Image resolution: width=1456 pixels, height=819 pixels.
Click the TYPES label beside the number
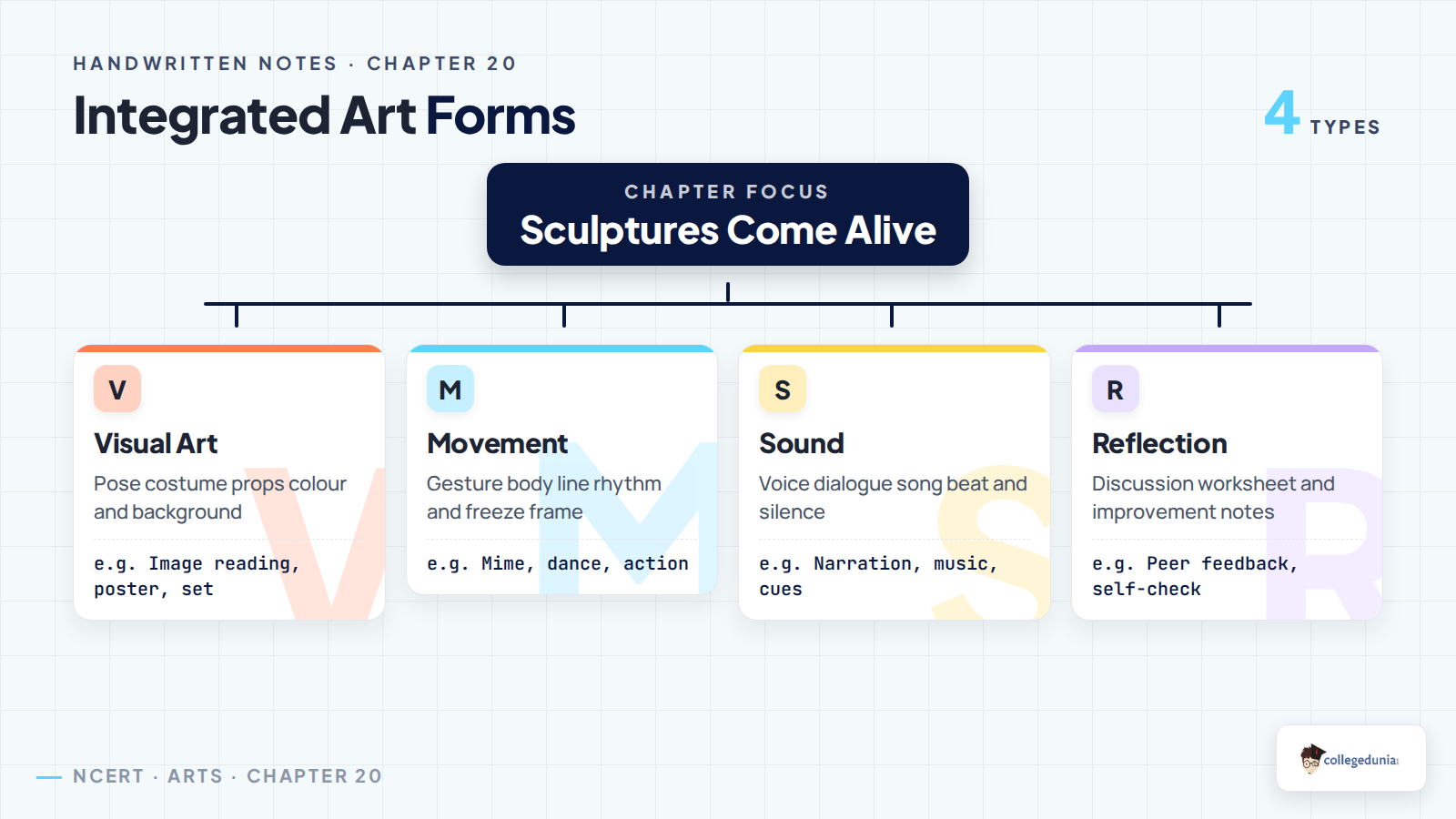(x=1345, y=127)
